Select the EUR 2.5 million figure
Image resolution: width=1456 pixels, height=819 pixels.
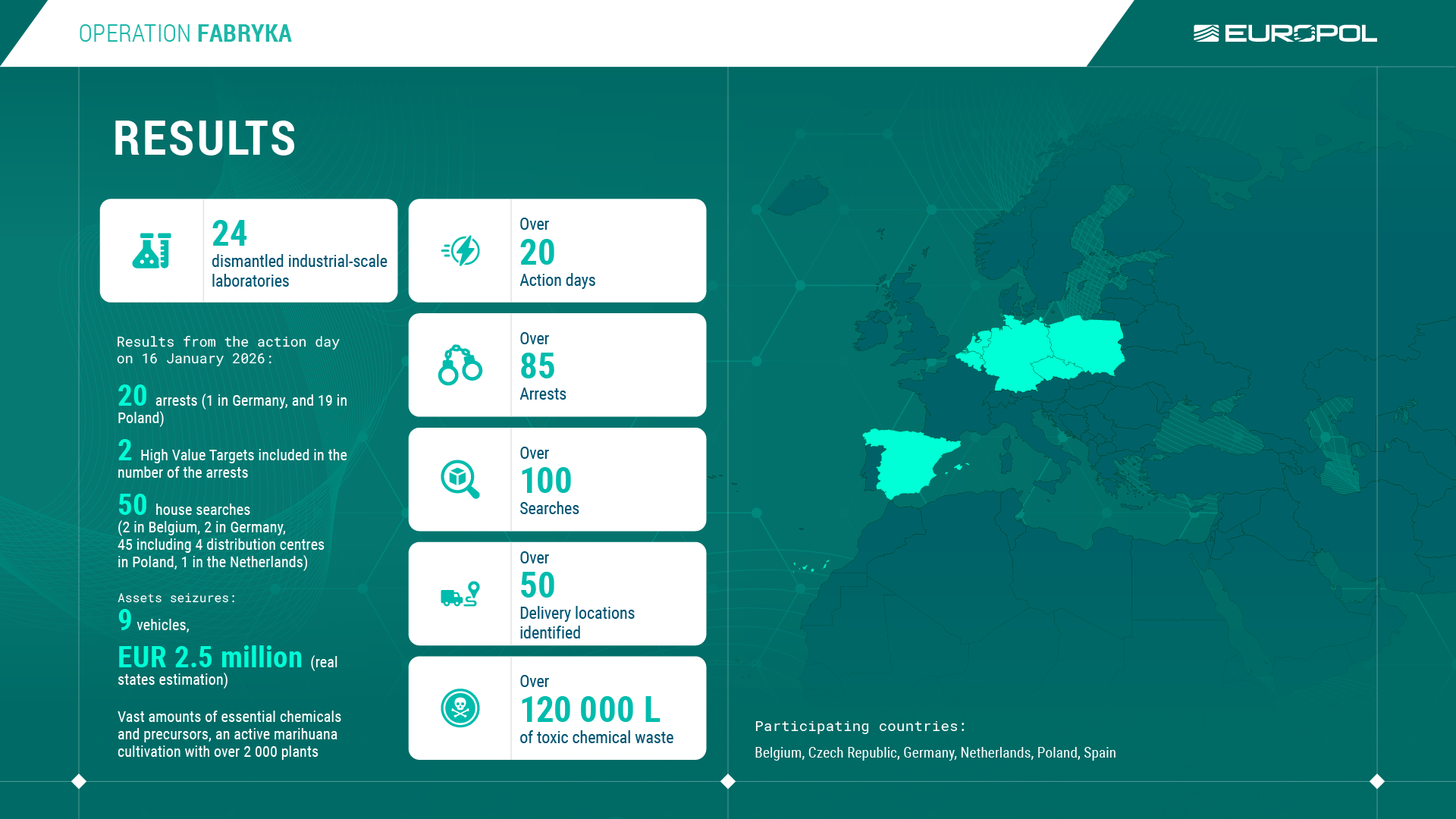pyautogui.click(x=210, y=657)
